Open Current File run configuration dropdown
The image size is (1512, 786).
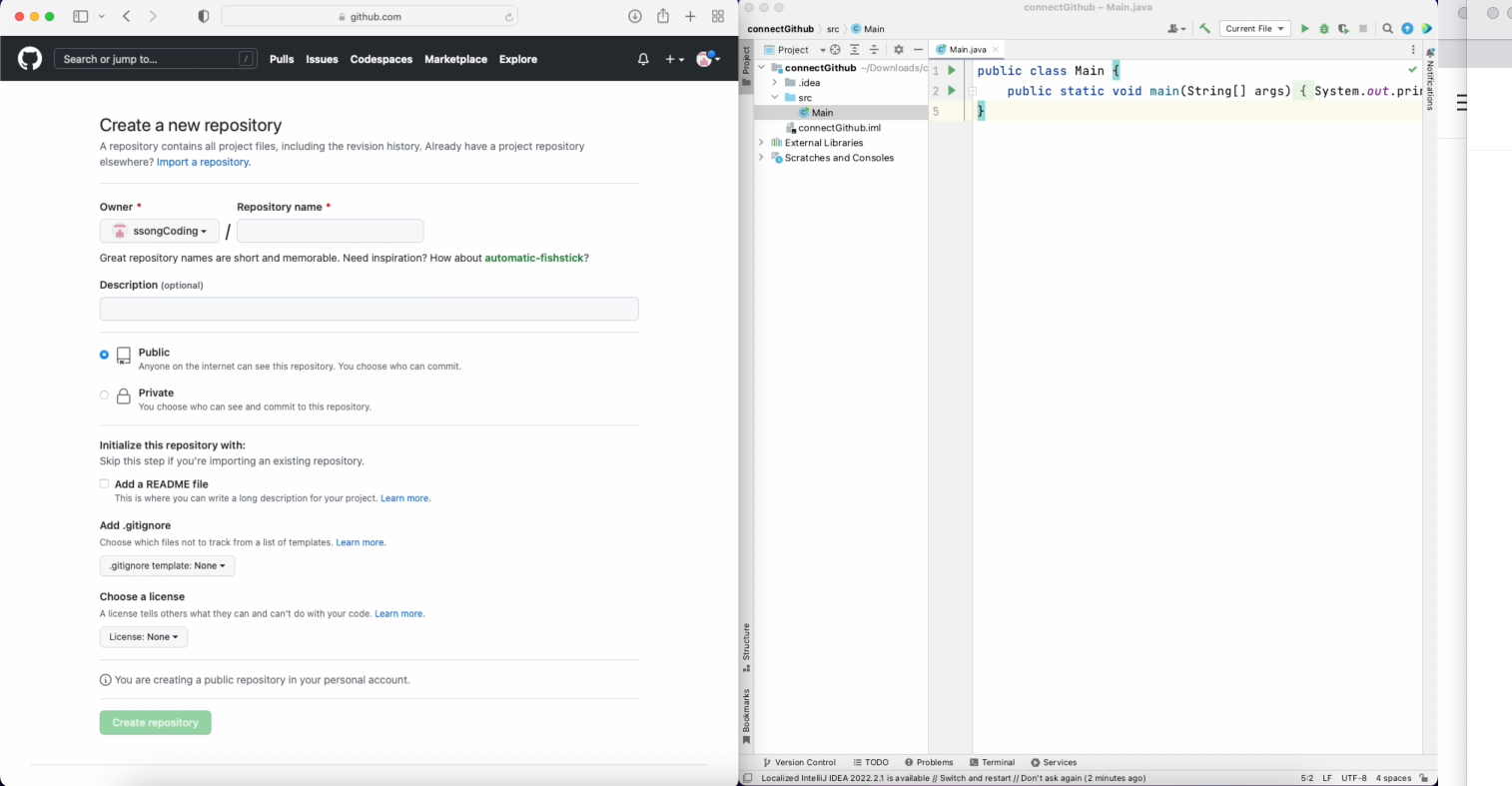tap(1255, 29)
